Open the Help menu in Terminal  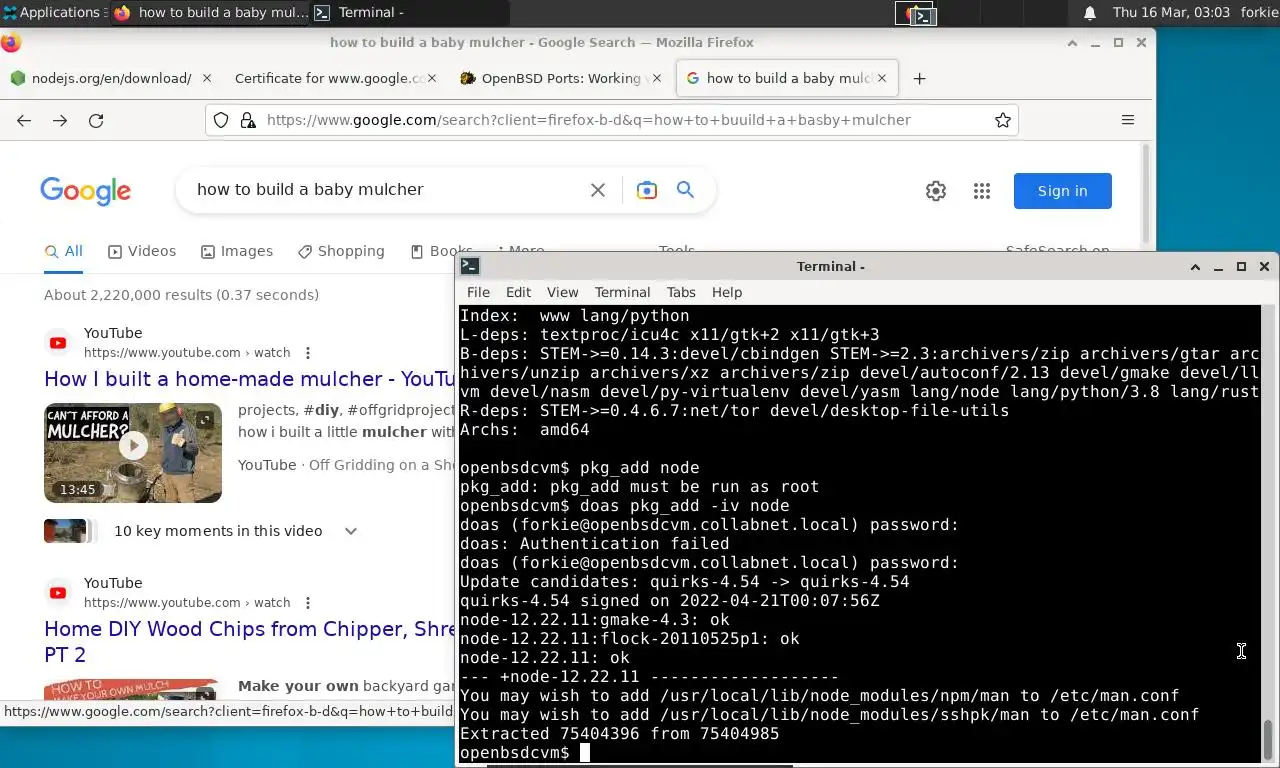[x=727, y=292]
